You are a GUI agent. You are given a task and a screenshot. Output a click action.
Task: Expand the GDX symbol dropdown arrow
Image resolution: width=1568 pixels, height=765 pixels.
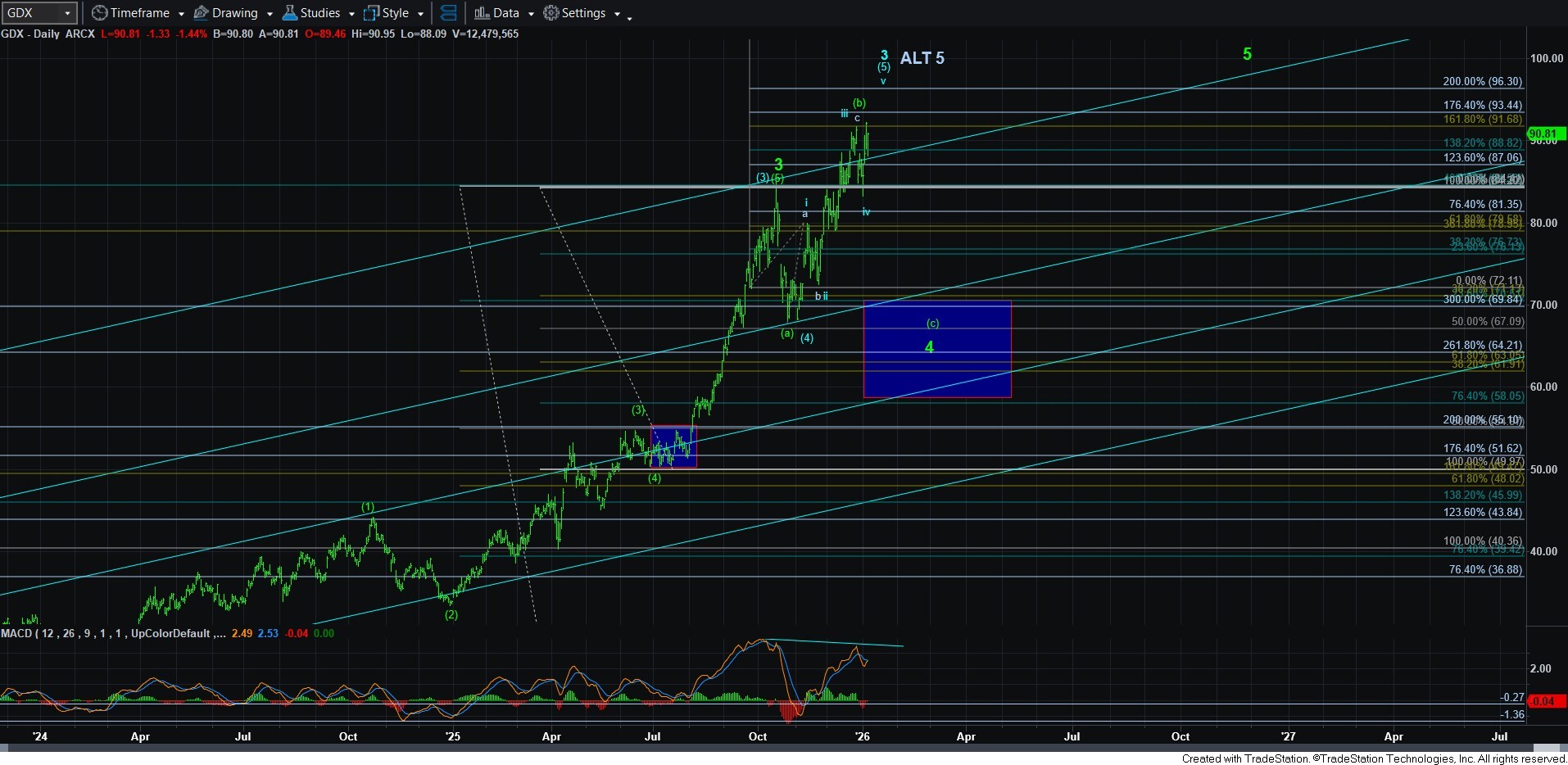(x=67, y=13)
